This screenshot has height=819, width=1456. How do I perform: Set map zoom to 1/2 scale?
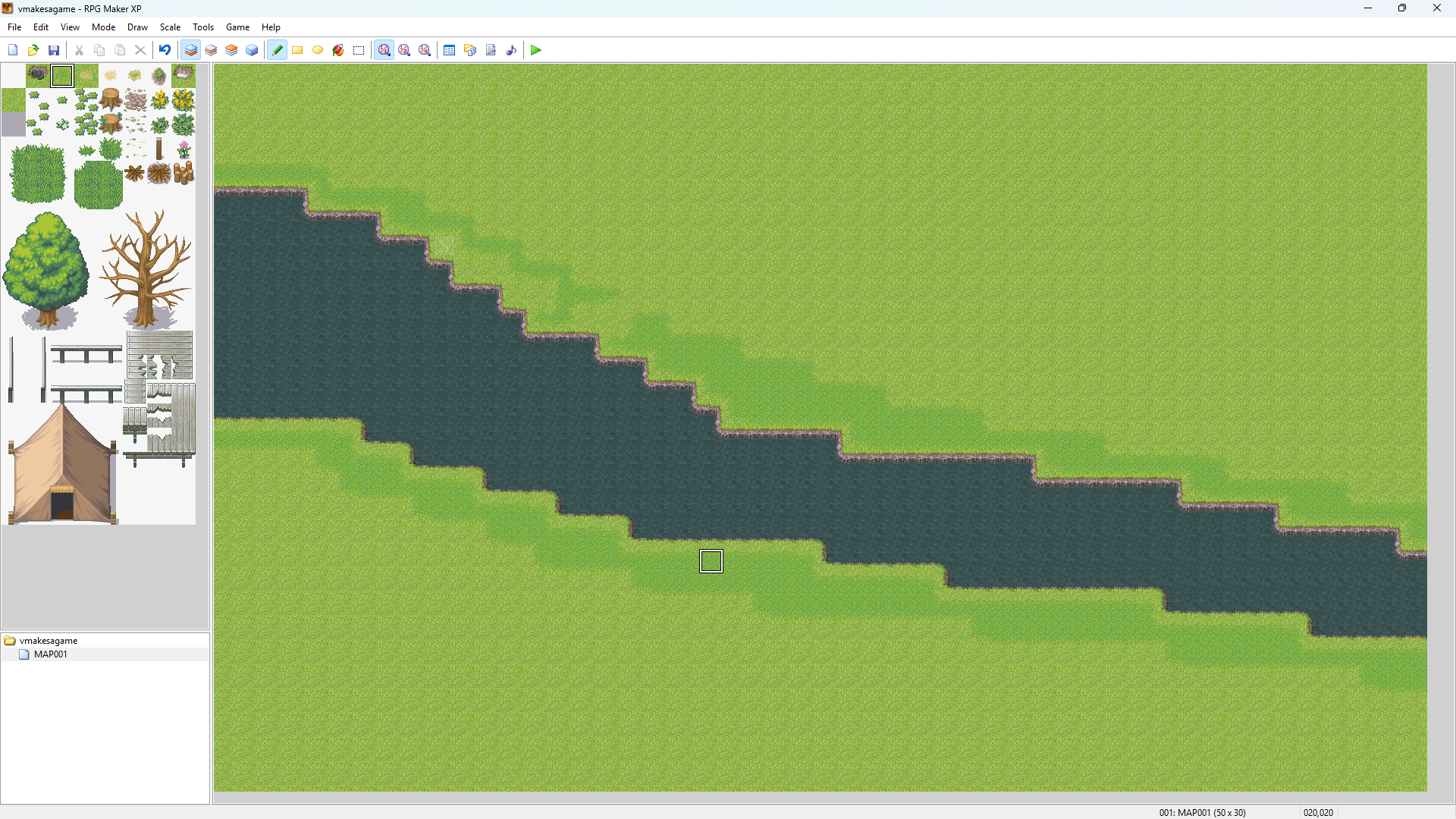click(405, 50)
